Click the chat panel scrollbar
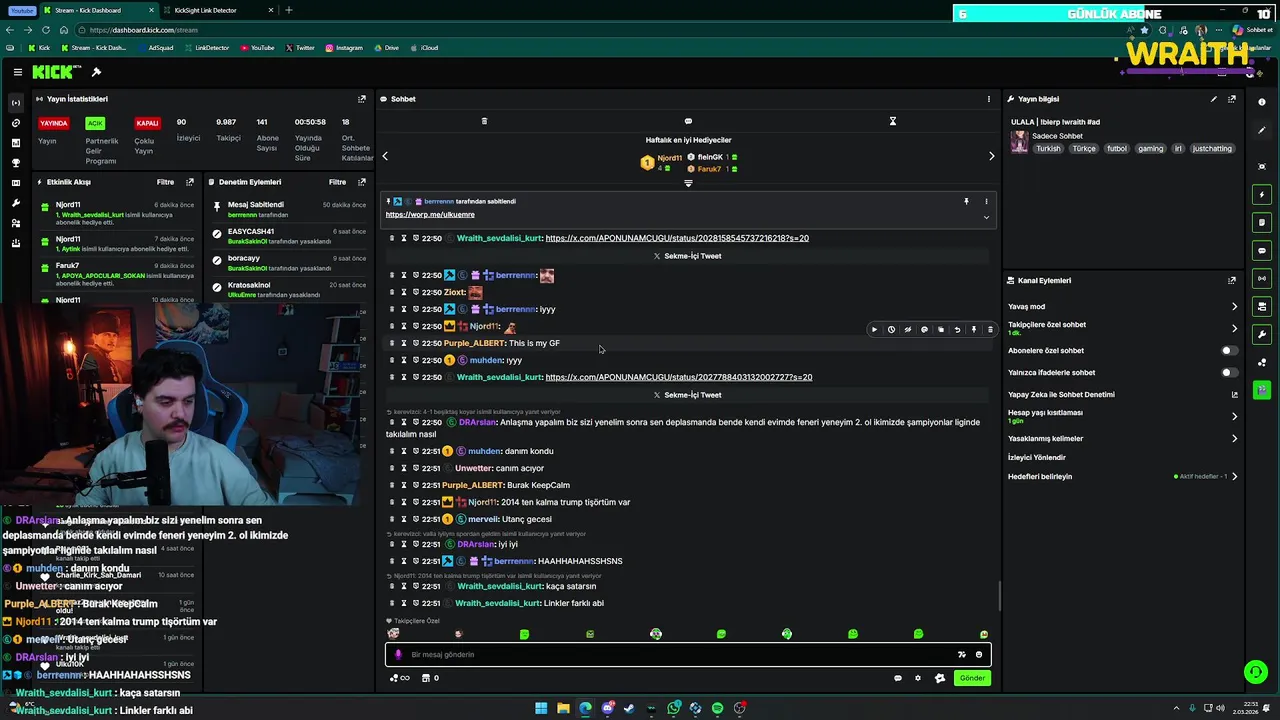 pos(999,597)
